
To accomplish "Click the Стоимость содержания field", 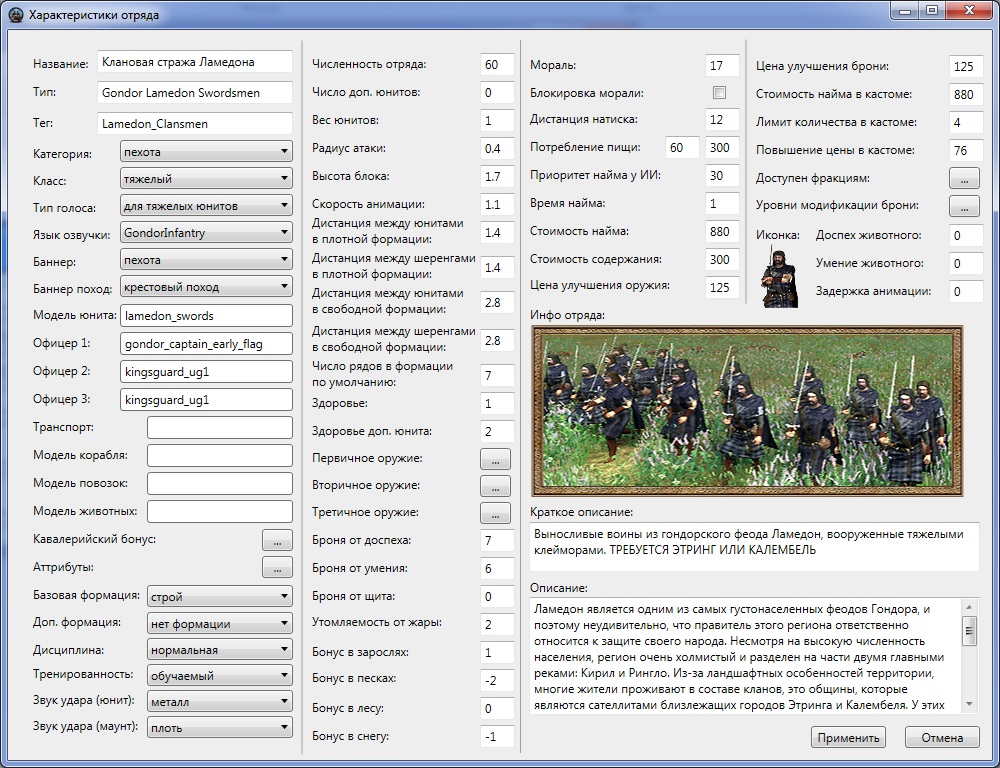I will coord(723,260).
